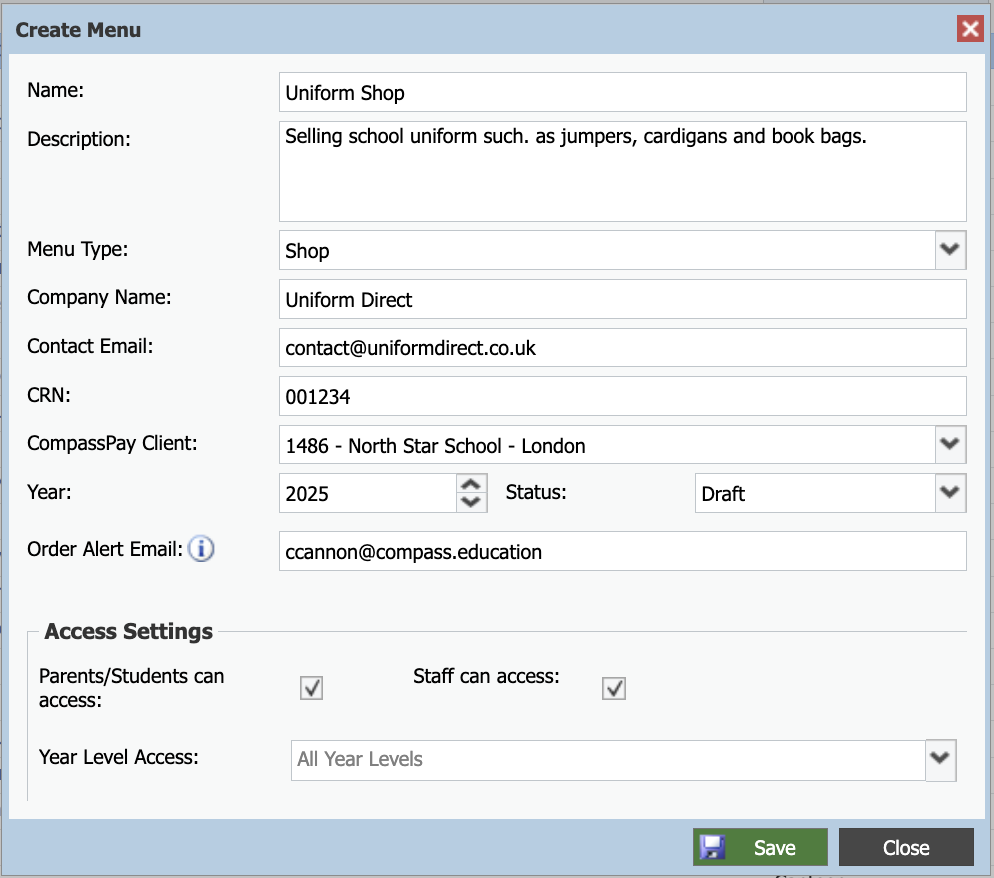
Task: Decrease the Year using the down arrow
Action: [x=471, y=502]
